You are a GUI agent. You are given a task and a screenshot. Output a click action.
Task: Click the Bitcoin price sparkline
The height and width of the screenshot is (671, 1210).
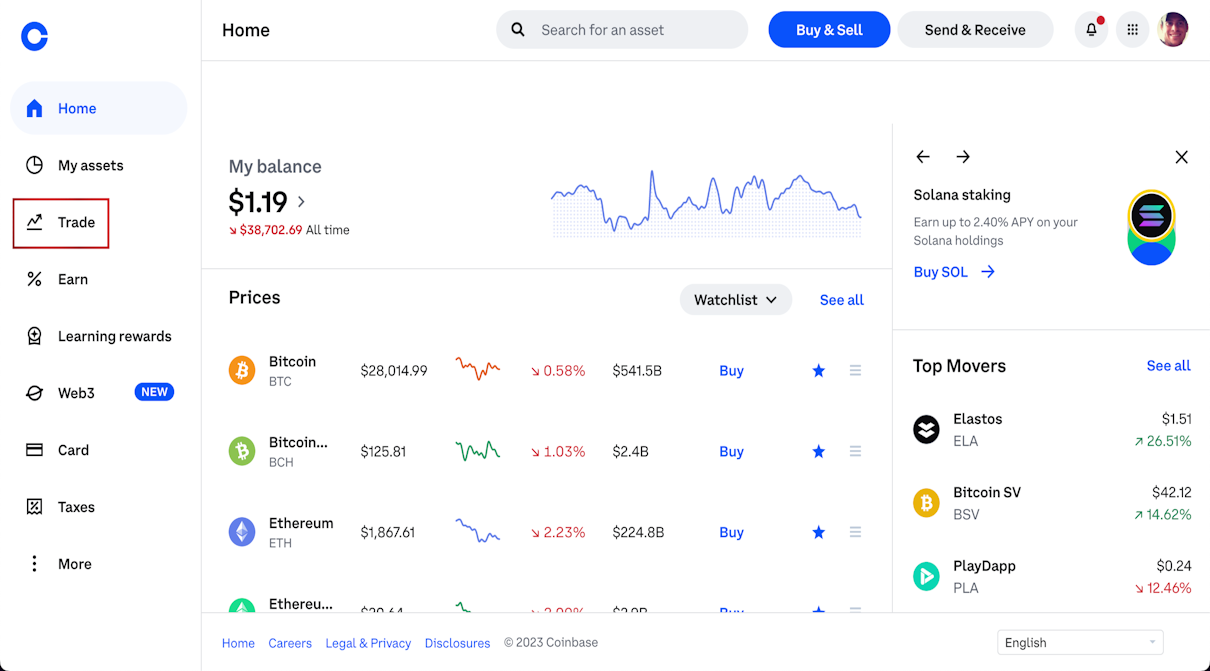point(478,369)
